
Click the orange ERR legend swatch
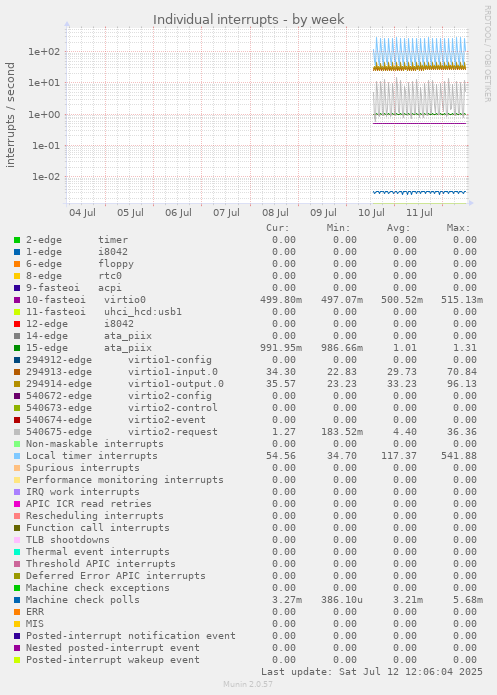[x=17, y=612]
